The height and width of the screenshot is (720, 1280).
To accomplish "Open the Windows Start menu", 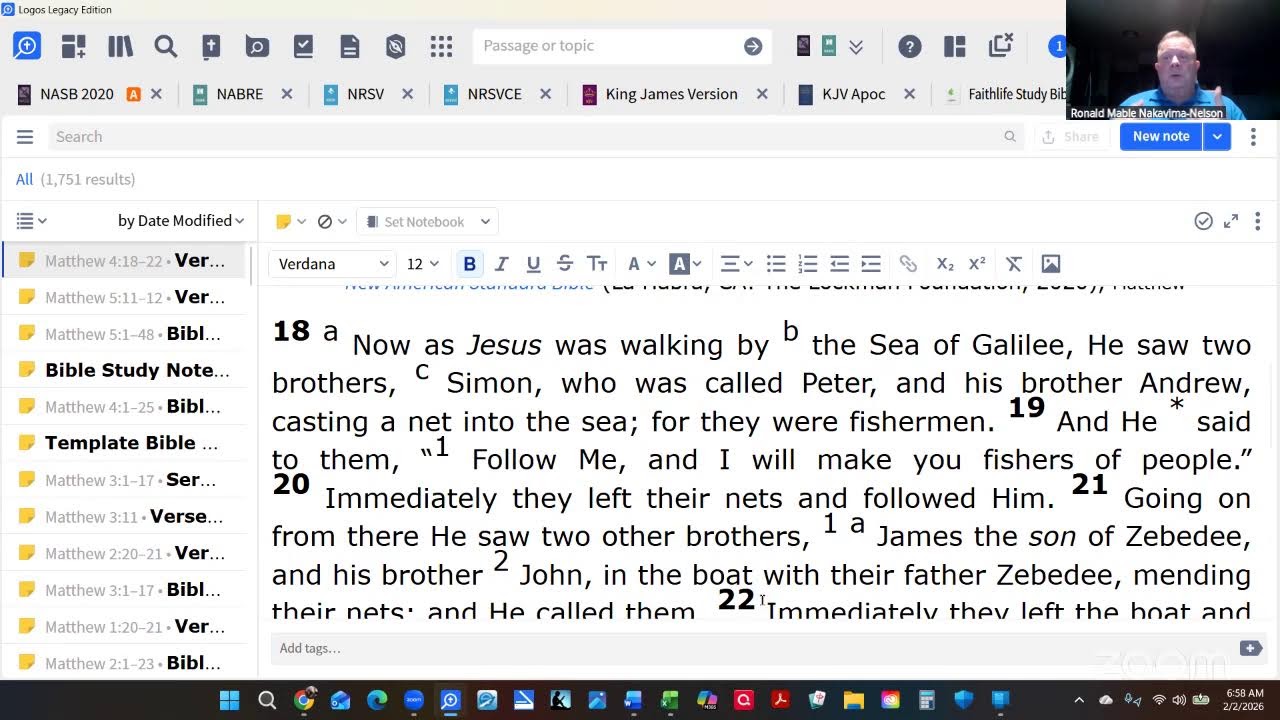I will click(x=229, y=700).
